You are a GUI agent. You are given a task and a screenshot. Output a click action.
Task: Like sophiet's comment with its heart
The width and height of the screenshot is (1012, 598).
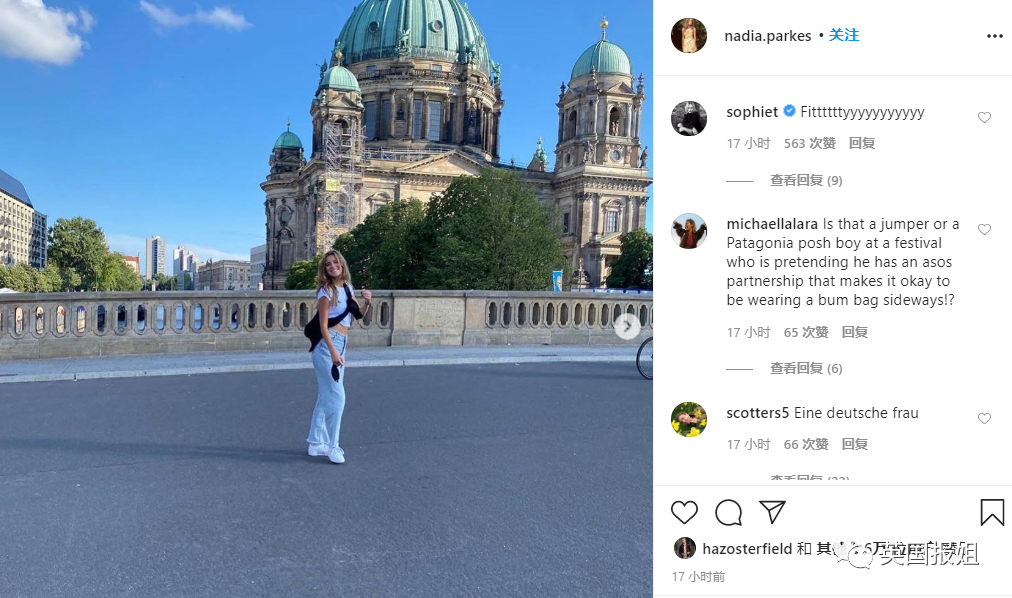click(984, 117)
